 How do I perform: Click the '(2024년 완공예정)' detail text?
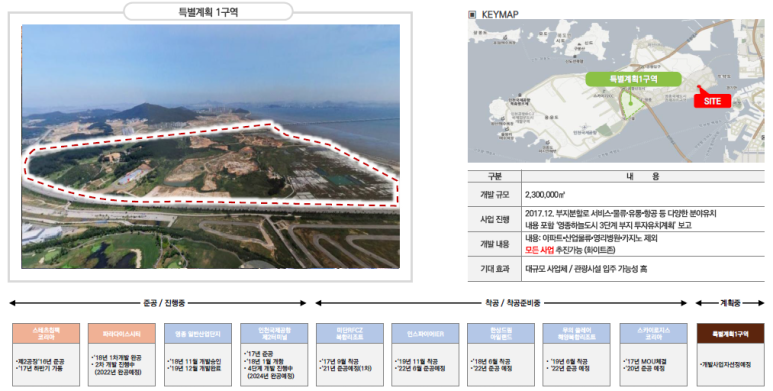tap(271, 376)
